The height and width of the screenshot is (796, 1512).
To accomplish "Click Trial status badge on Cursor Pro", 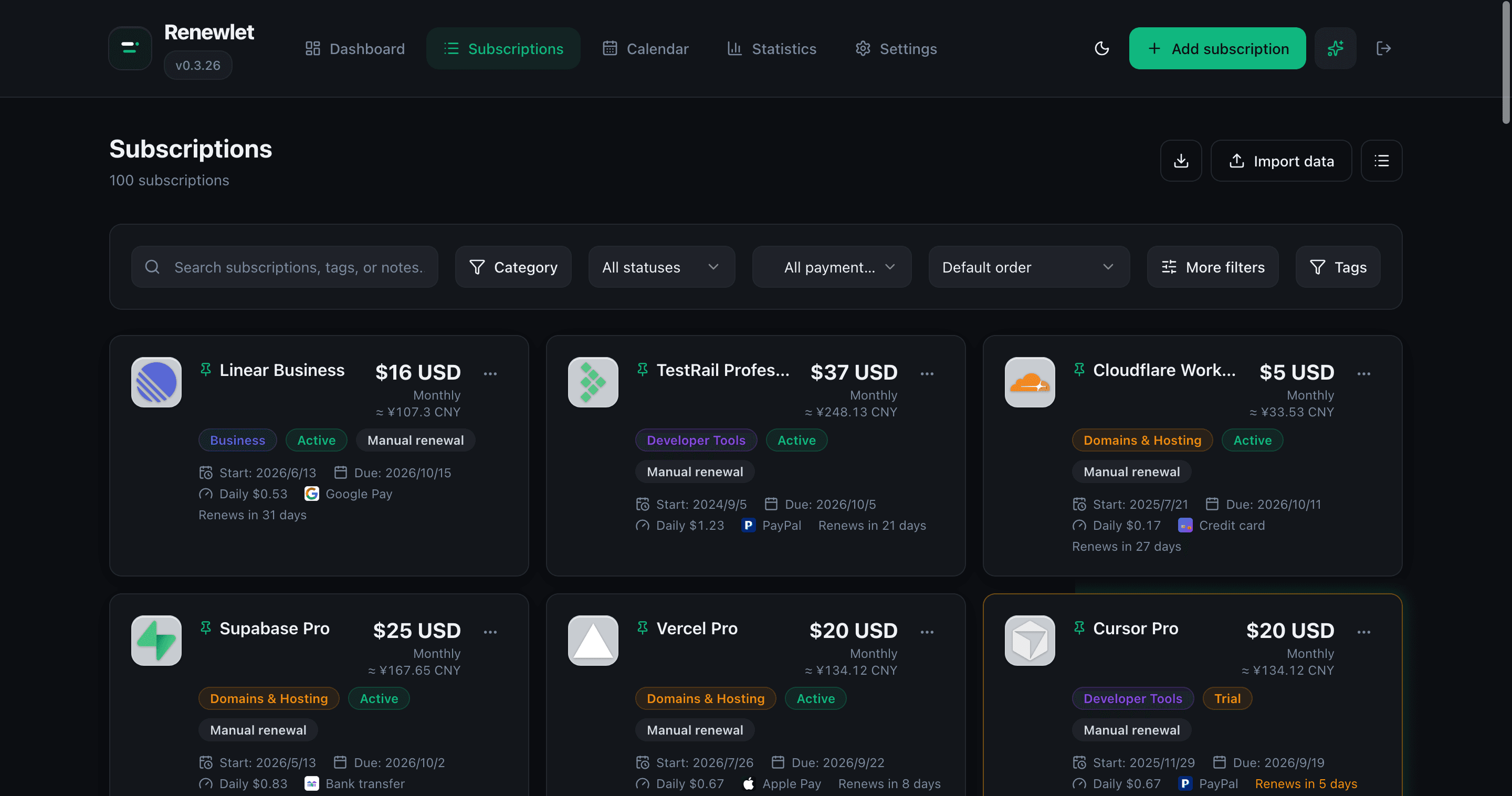I will click(1227, 698).
